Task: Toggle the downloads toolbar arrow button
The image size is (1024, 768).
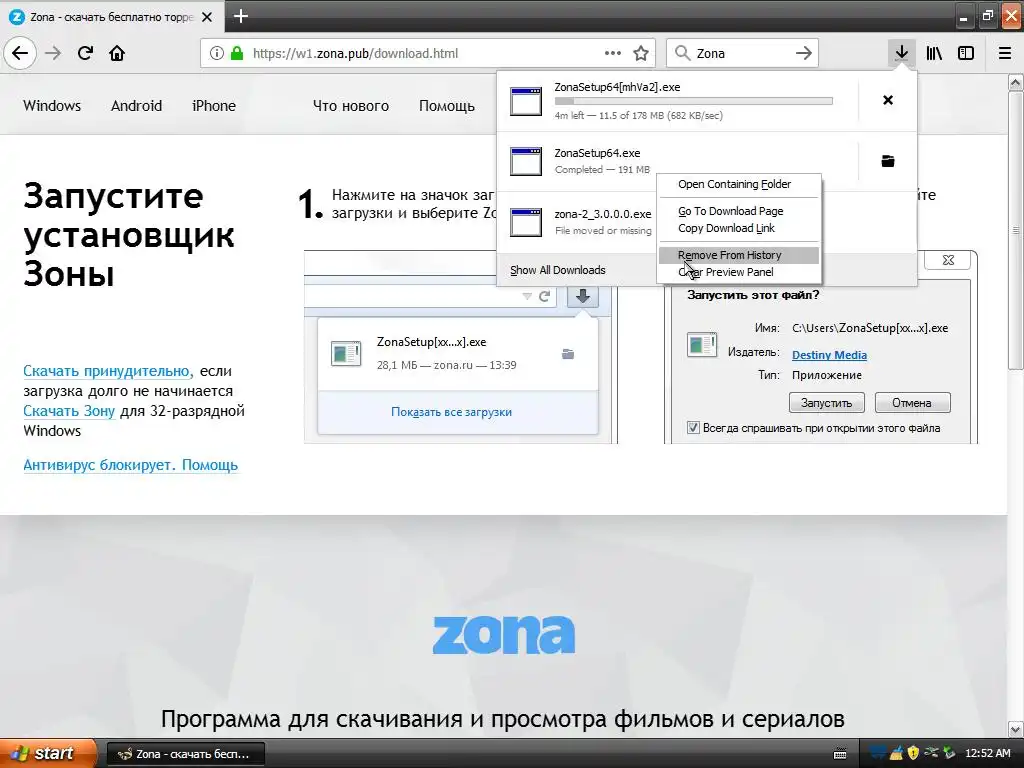Action: click(x=901, y=53)
